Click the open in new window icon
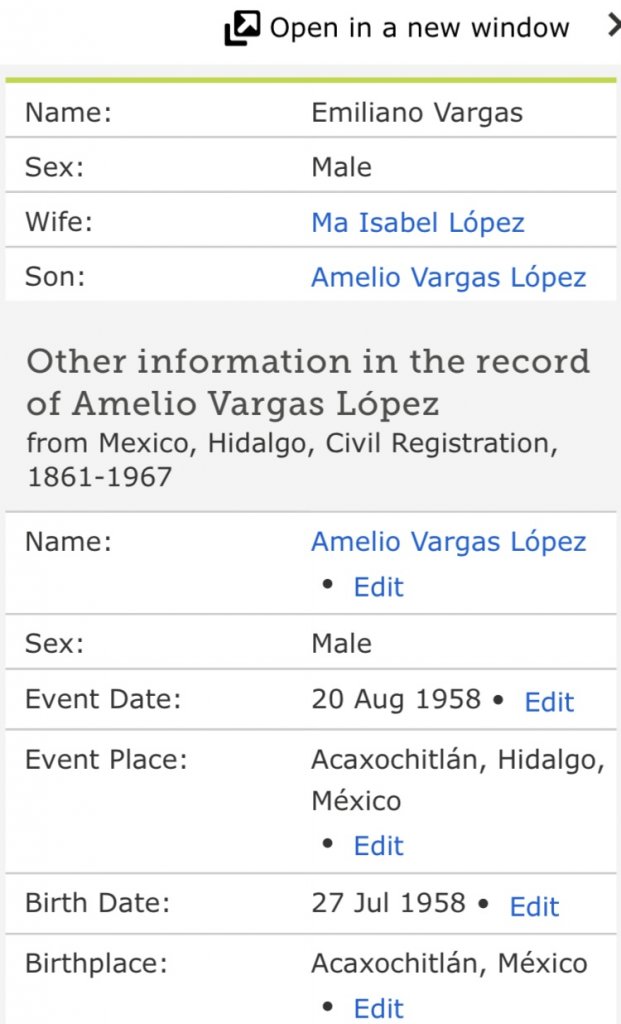The image size is (621, 1024). click(242, 29)
